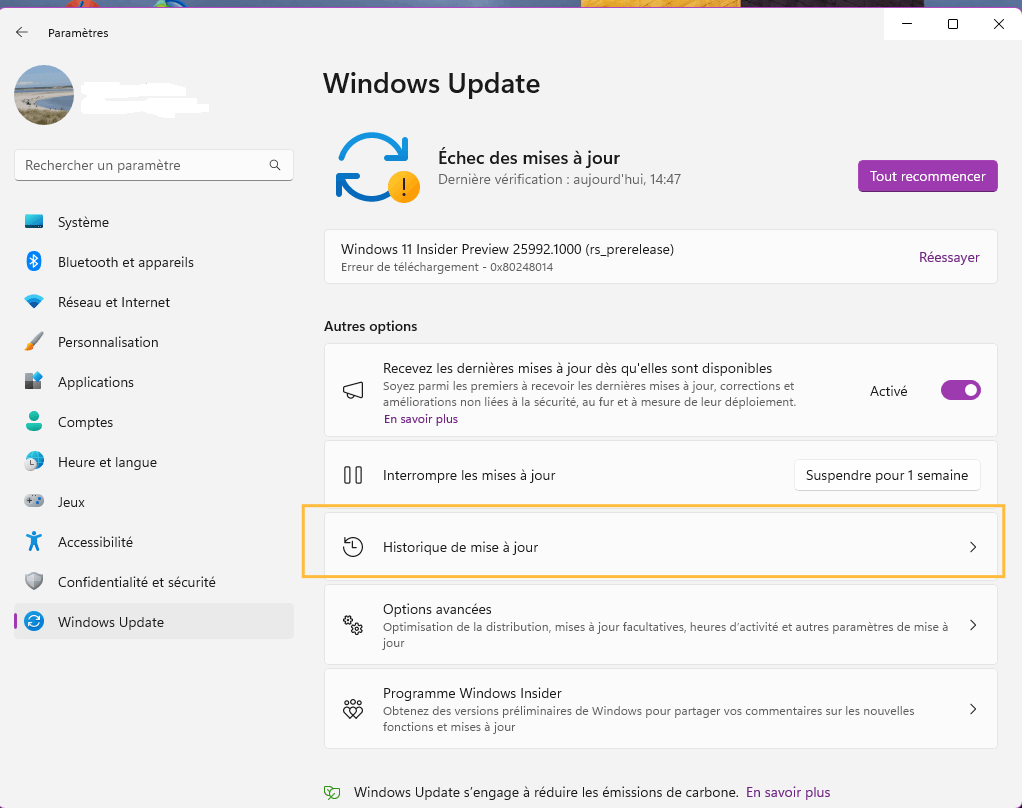Open the Système settings category

(154, 222)
